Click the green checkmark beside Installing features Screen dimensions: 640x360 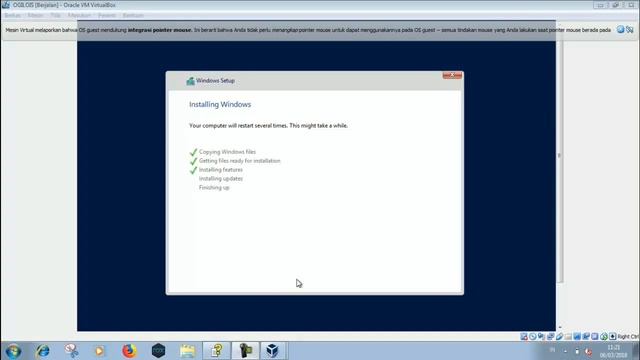point(193,170)
